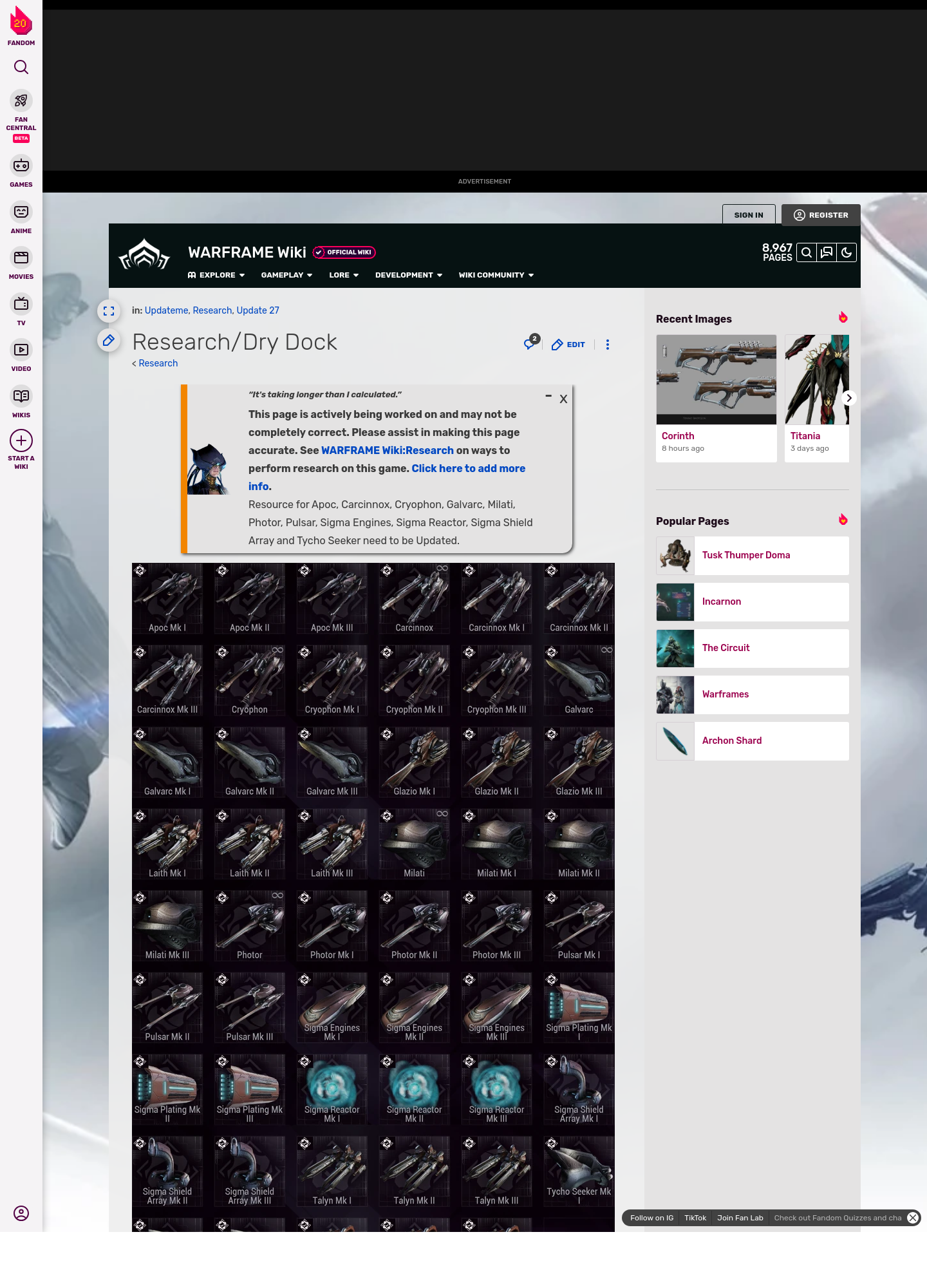Collapse the notice box with minus
Screen dimensions: 927x1288
[548, 396]
